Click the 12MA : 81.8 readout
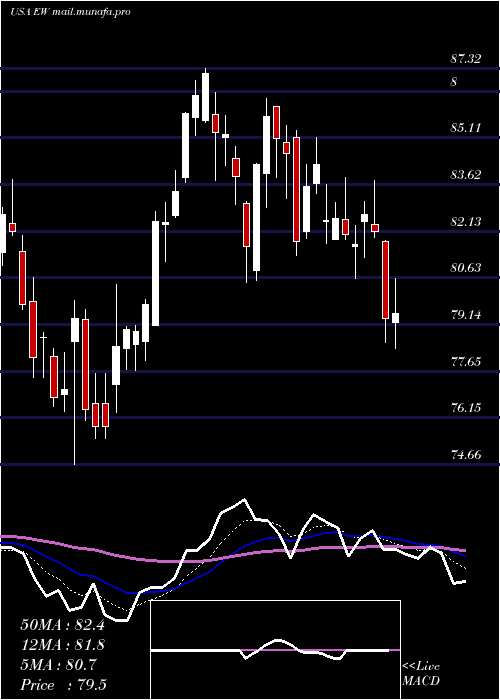 pos(62,645)
